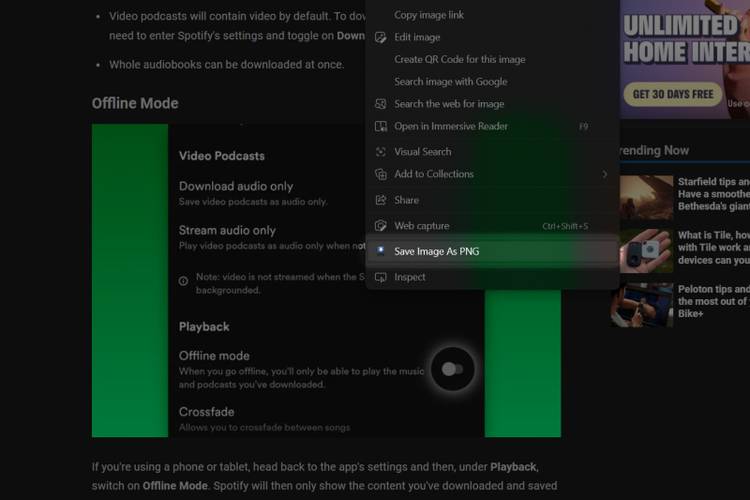The height and width of the screenshot is (500, 750).
Task: Click the Save Image As PNG extension icon
Action: click(380, 251)
